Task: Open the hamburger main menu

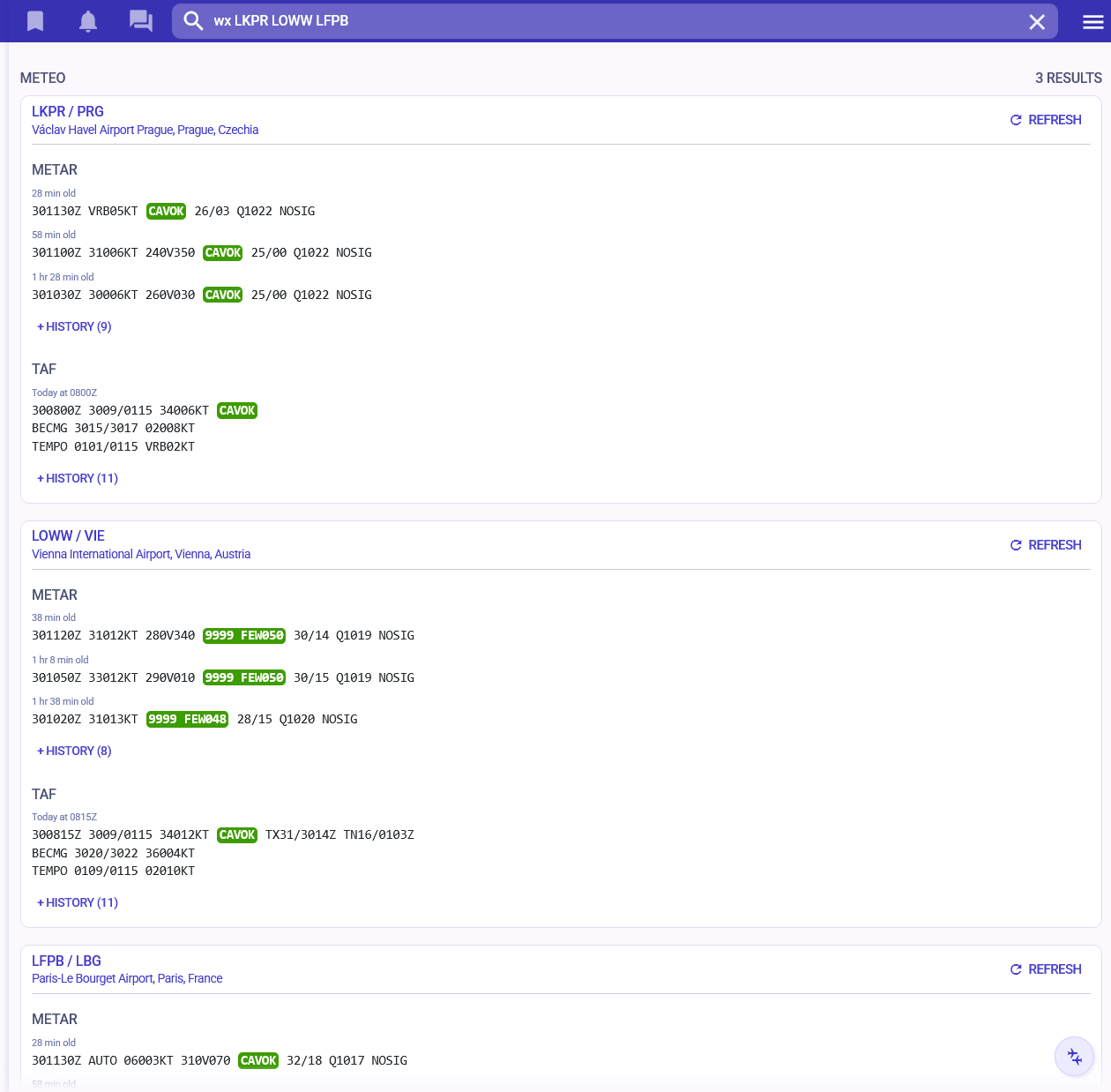Action: 1092,22
